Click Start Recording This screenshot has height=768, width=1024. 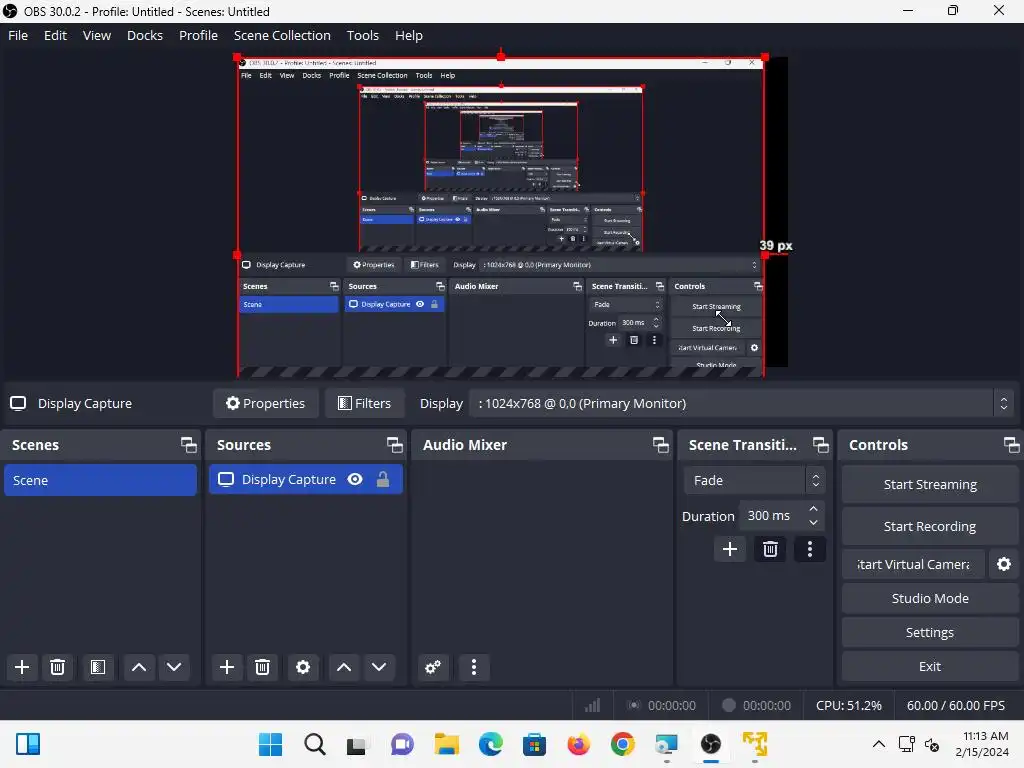pos(930,526)
